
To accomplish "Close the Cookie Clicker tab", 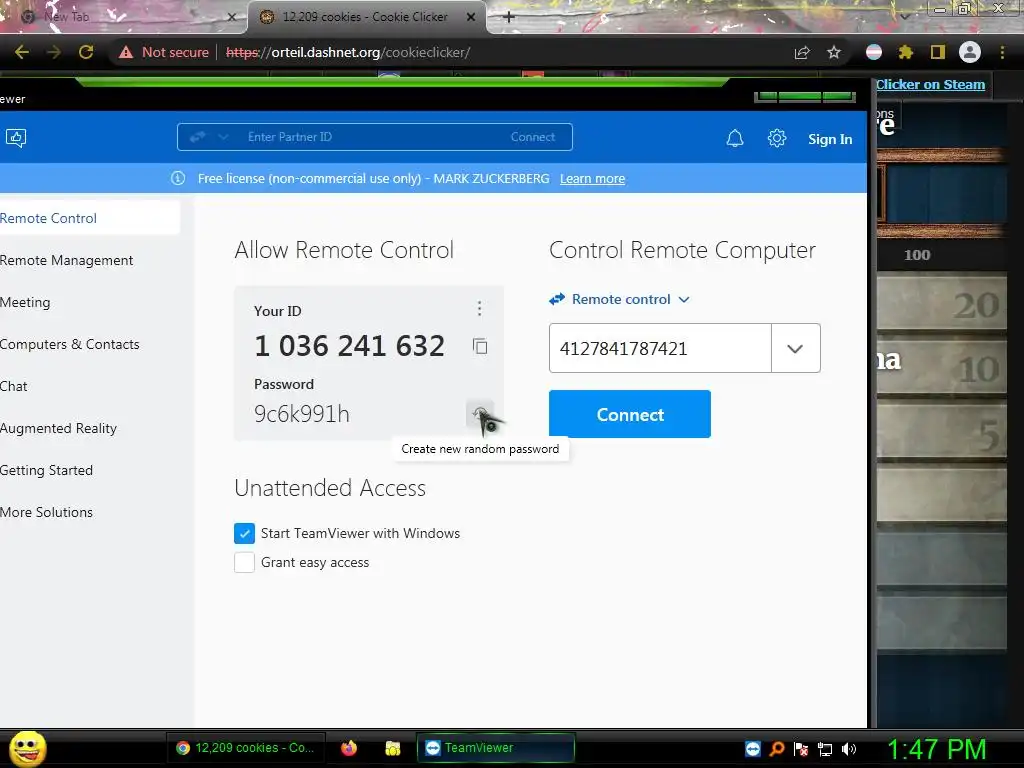I will tap(471, 17).
